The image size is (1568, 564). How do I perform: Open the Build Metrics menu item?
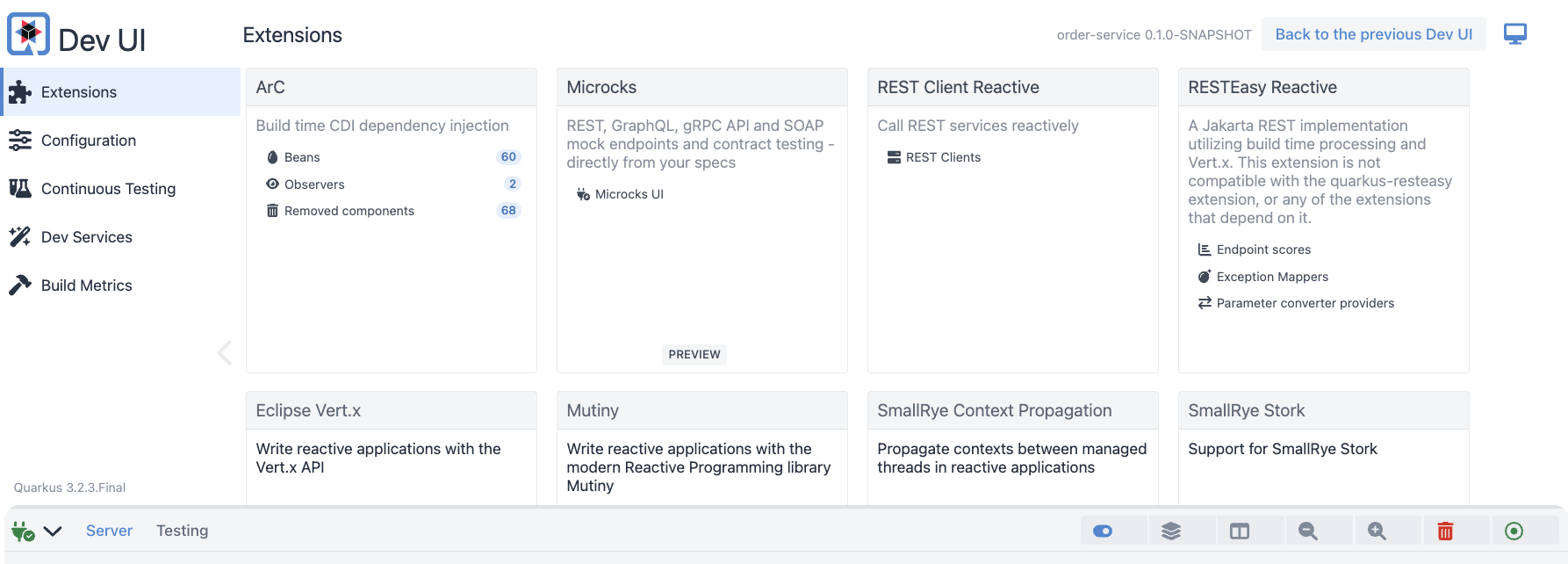tap(121, 286)
